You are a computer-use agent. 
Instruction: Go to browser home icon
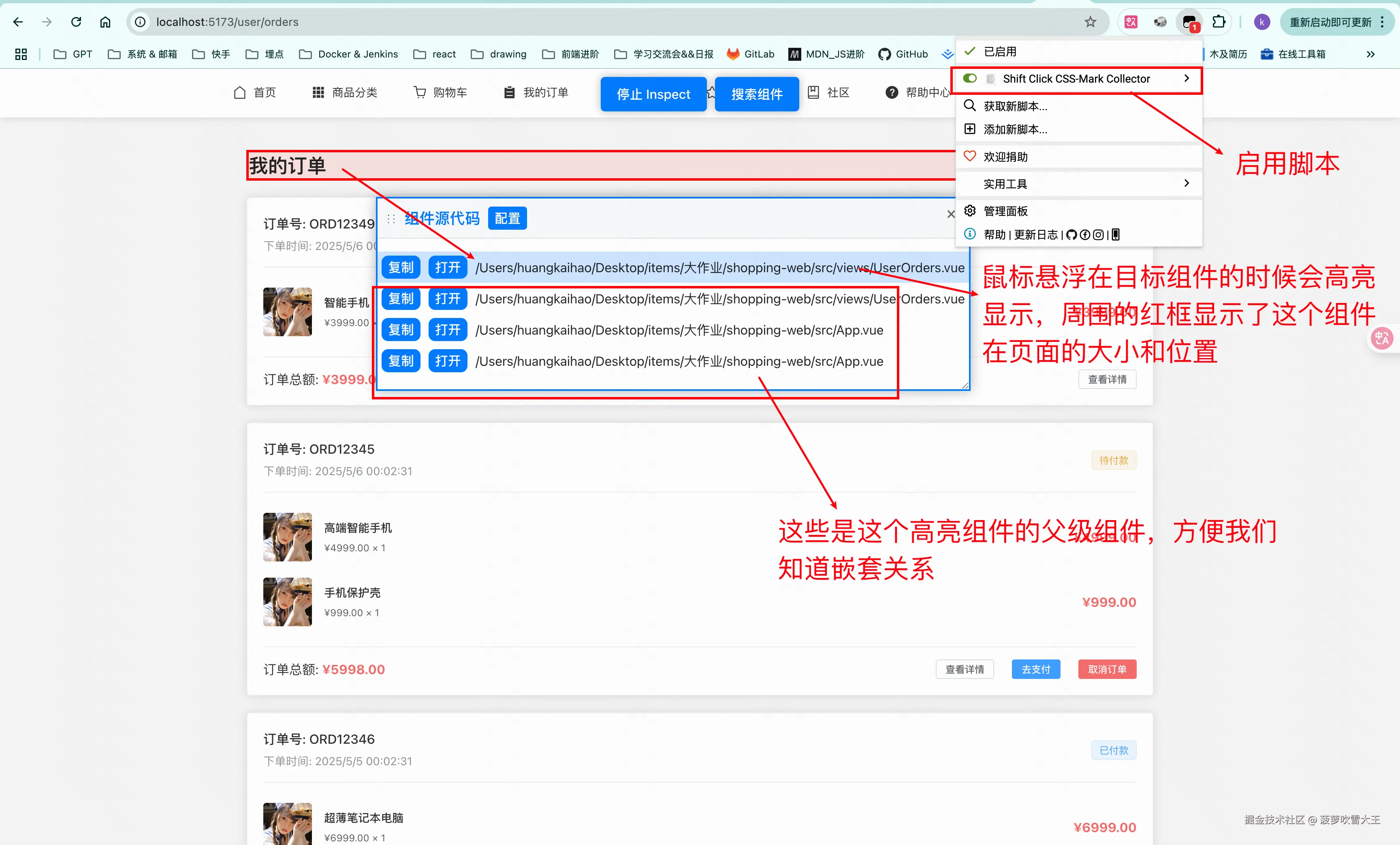(x=105, y=22)
